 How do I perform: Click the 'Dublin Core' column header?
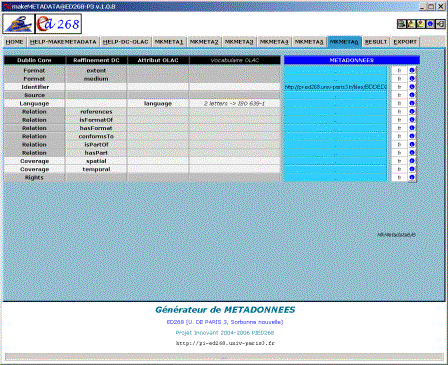pyautogui.click(x=34, y=60)
